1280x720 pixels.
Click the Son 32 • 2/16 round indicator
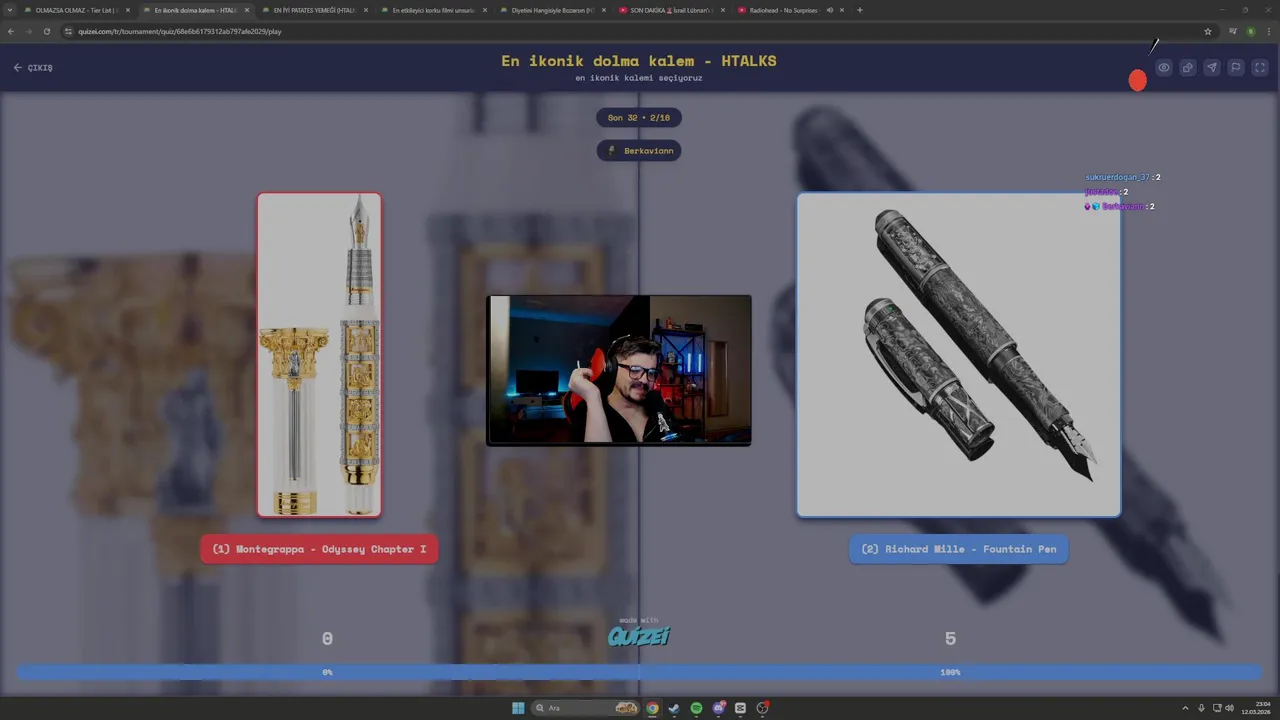639,118
